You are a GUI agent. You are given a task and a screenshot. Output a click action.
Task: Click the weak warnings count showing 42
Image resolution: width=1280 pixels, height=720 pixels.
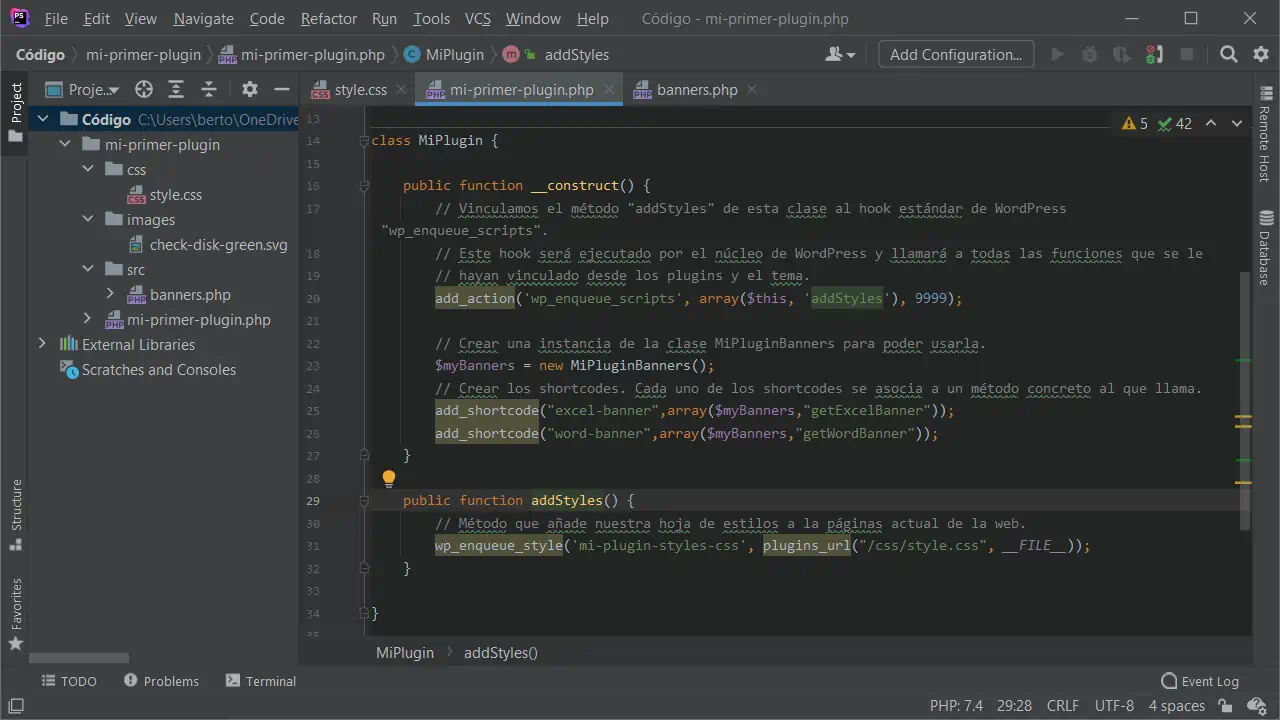(1174, 123)
